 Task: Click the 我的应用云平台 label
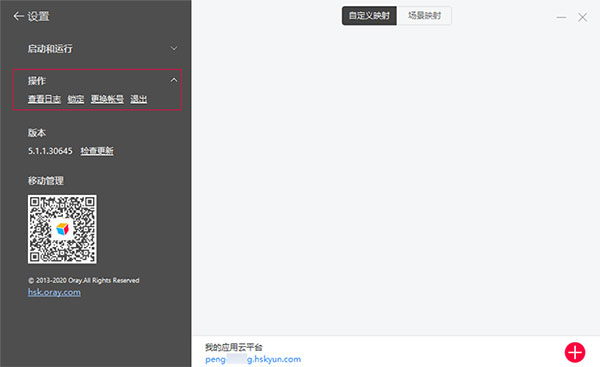click(x=234, y=347)
